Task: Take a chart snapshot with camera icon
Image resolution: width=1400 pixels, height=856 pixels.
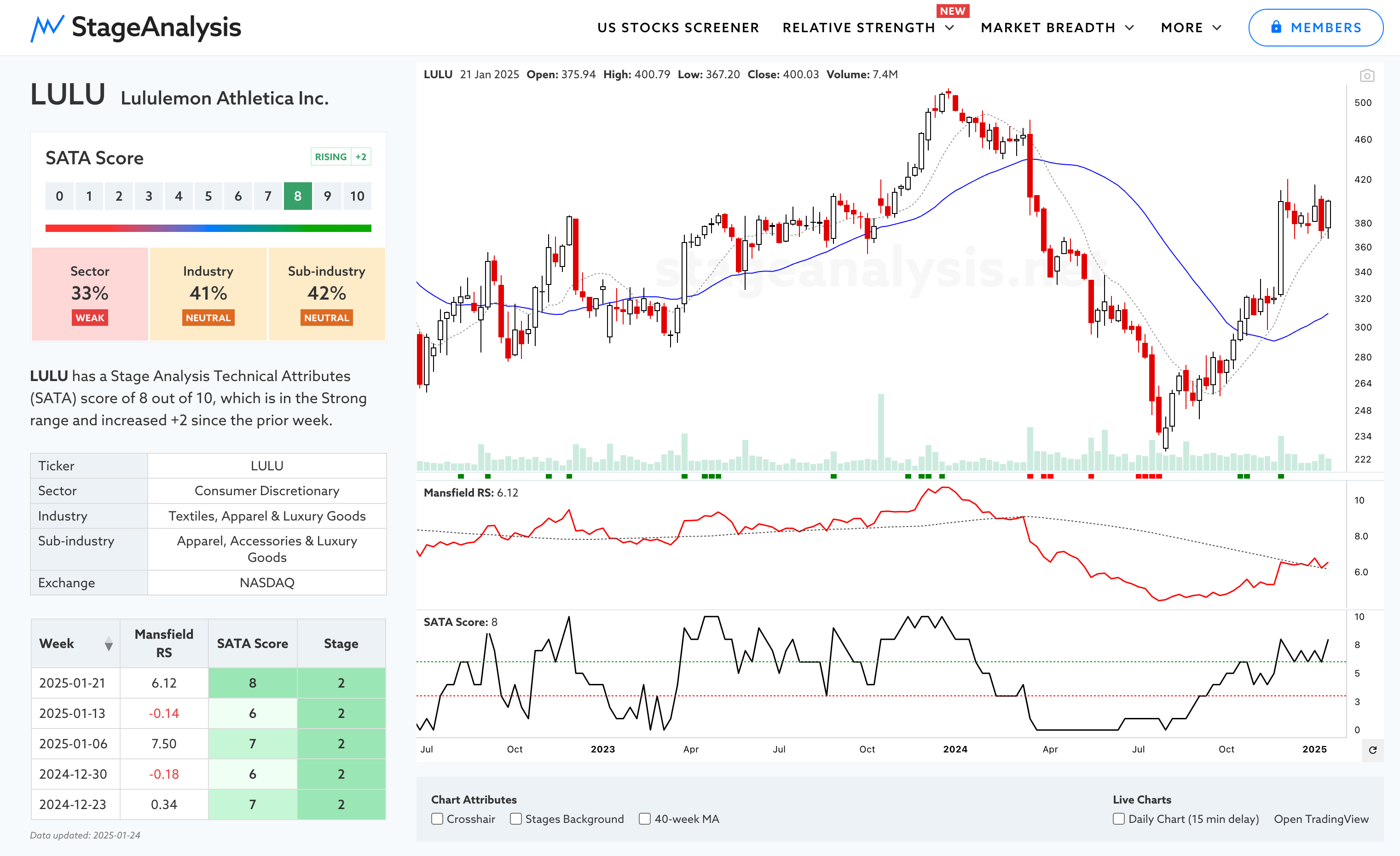Action: click(x=1366, y=75)
